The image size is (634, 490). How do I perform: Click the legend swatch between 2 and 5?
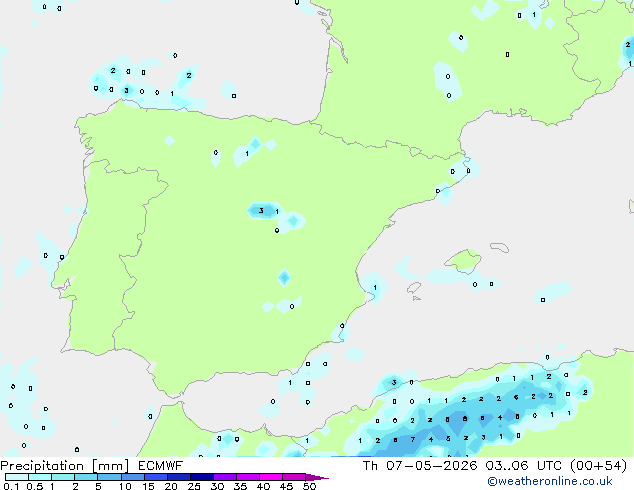pyautogui.click(x=86, y=477)
